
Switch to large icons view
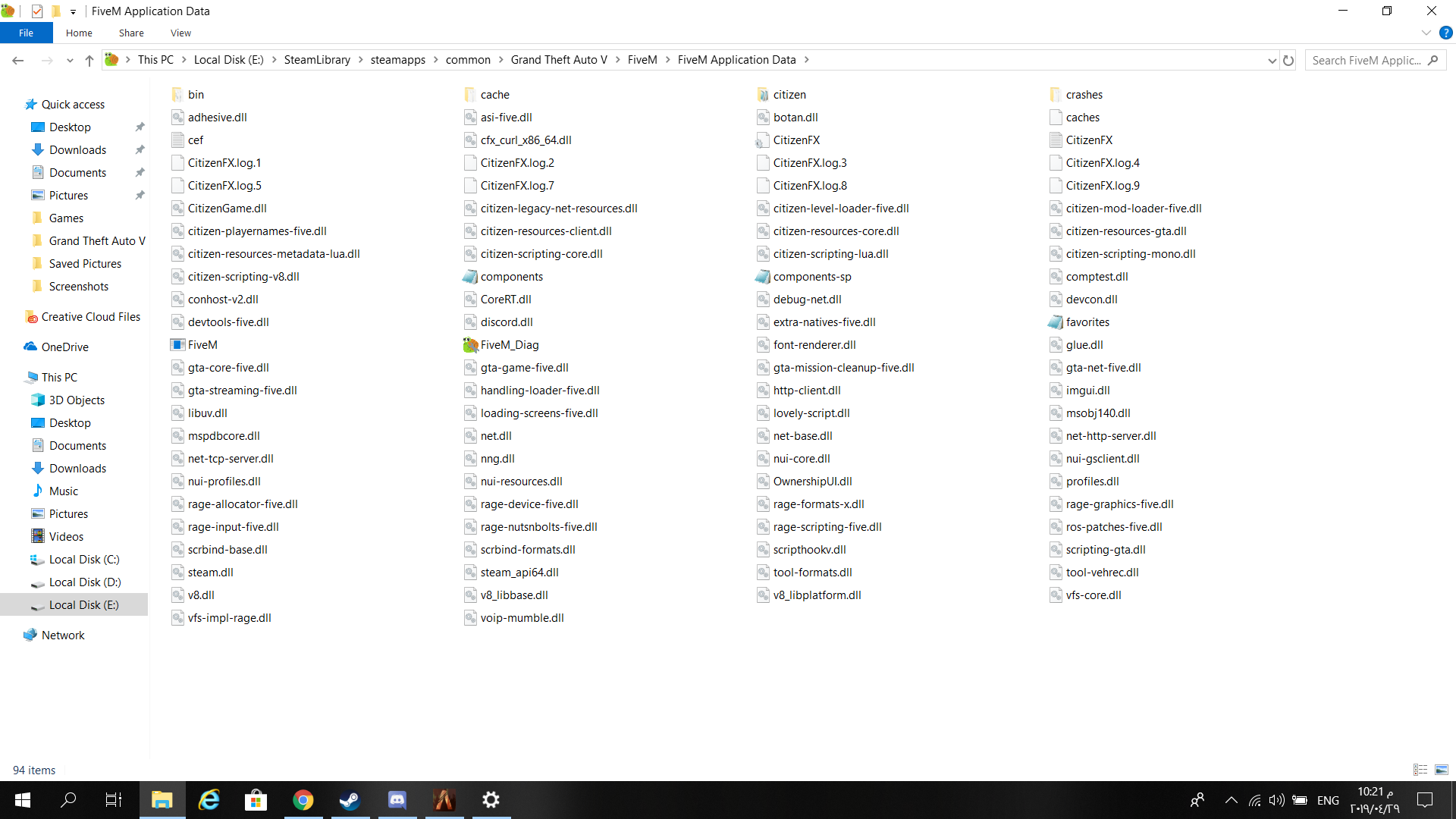click(x=1442, y=770)
